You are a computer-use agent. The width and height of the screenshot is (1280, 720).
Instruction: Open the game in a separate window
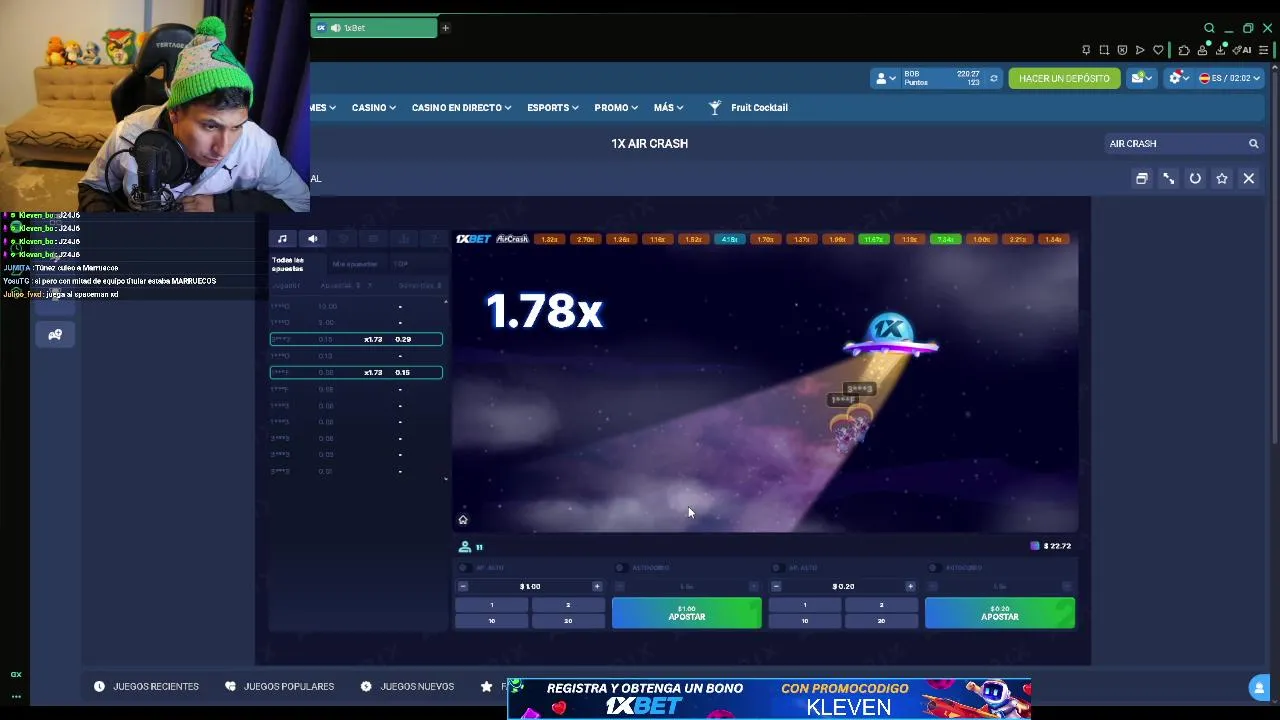1141,178
